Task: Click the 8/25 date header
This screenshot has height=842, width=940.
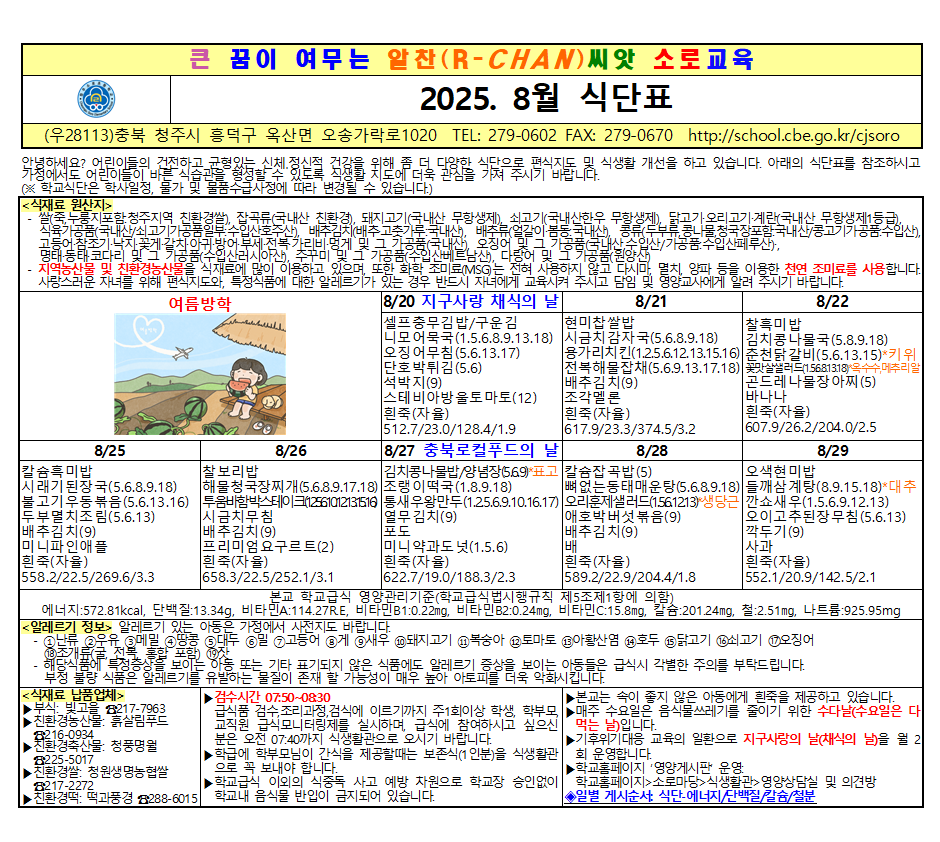Action: tap(110, 451)
